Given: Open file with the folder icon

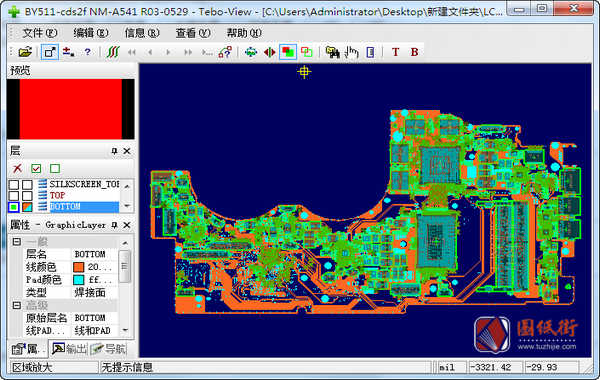Looking at the screenshot, I should (25, 52).
